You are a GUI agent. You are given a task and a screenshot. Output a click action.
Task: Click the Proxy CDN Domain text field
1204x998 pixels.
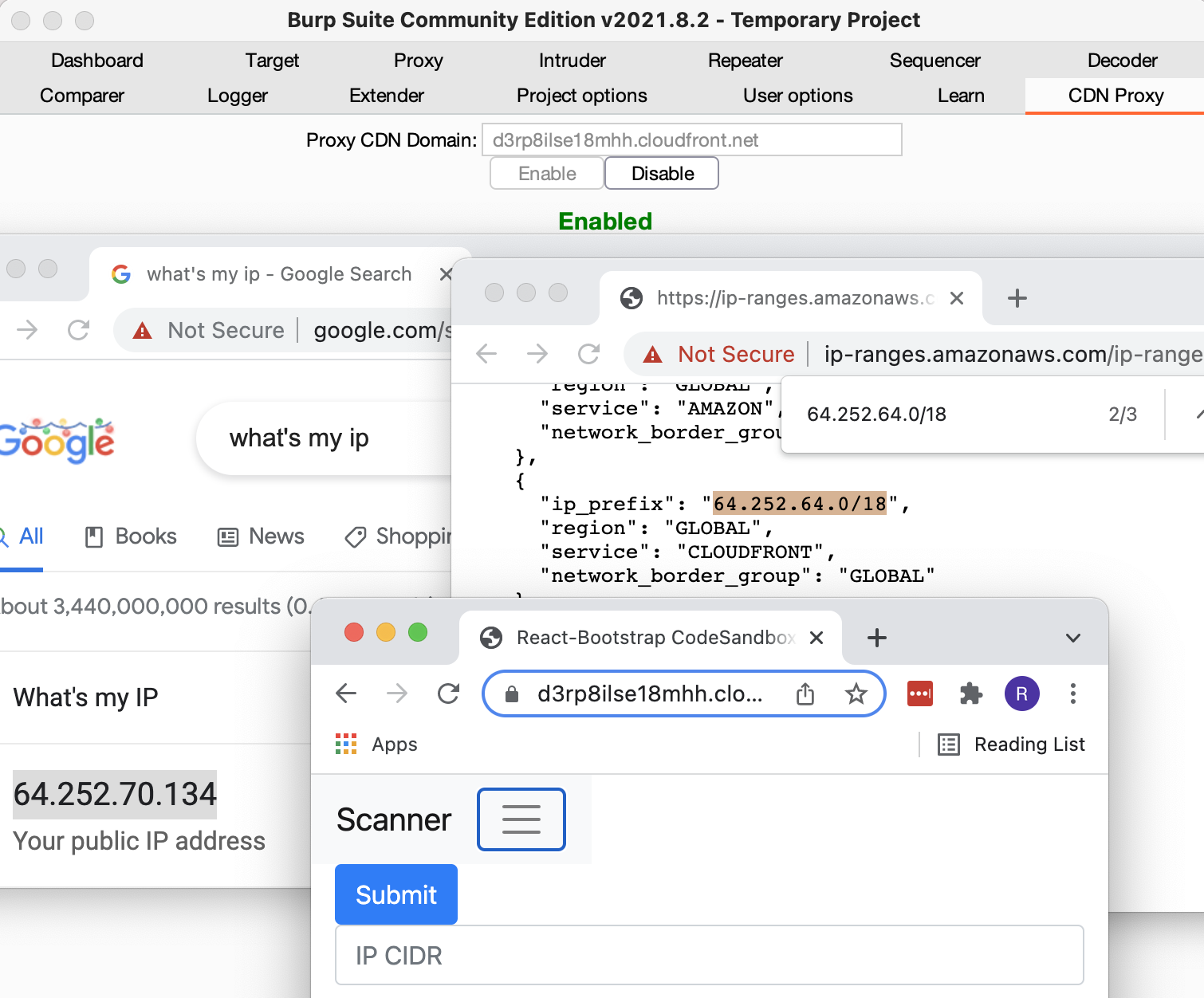(x=692, y=139)
